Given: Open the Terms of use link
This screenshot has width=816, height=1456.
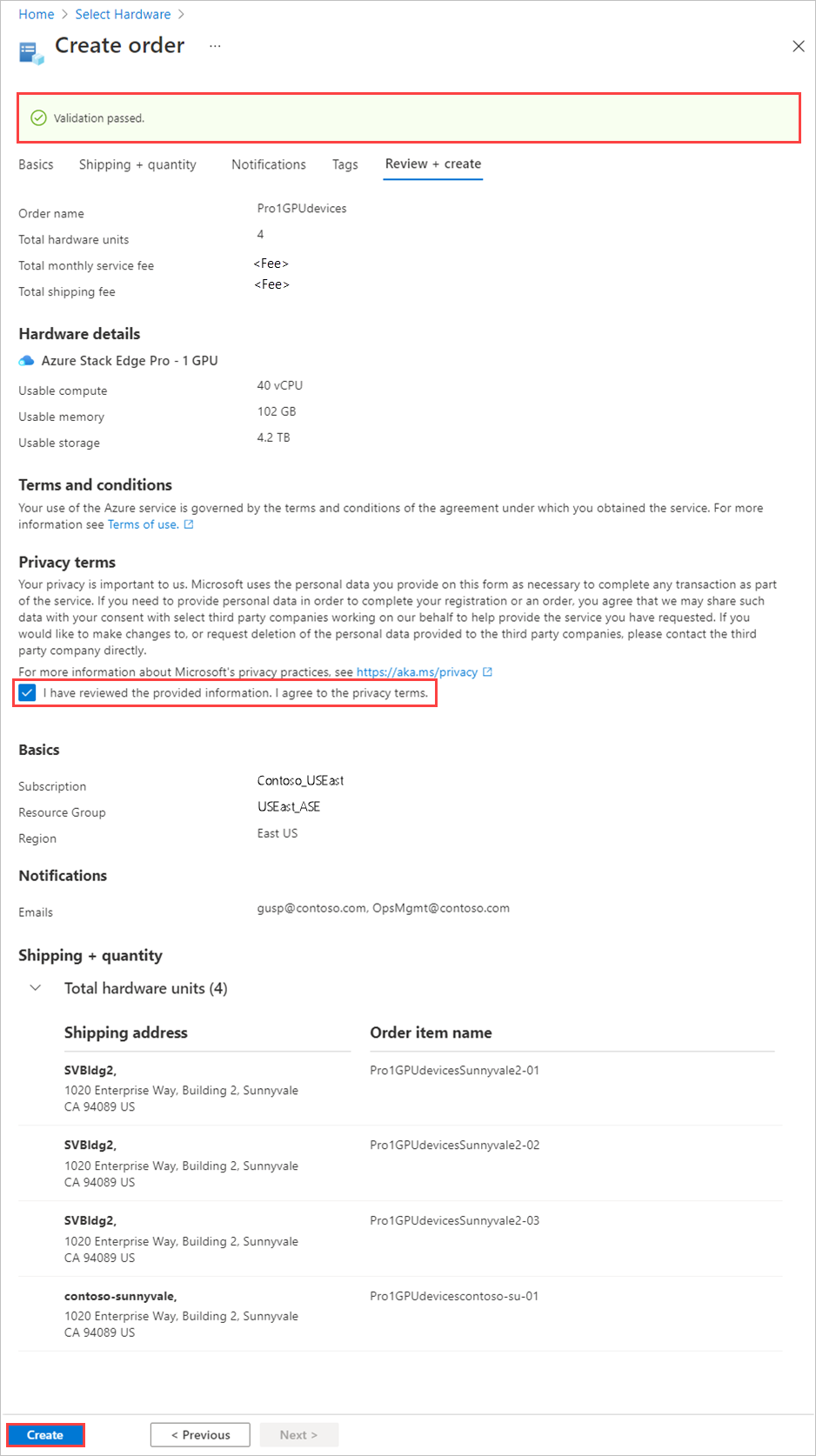Looking at the screenshot, I should (142, 524).
